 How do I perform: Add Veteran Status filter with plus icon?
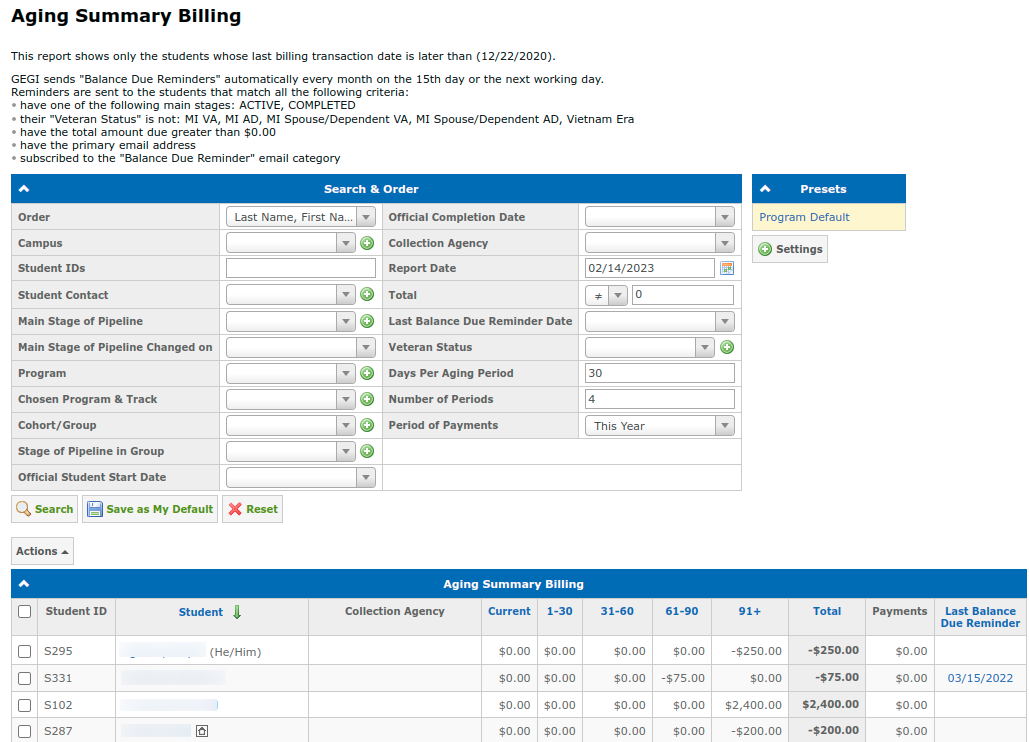click(727, 347)
